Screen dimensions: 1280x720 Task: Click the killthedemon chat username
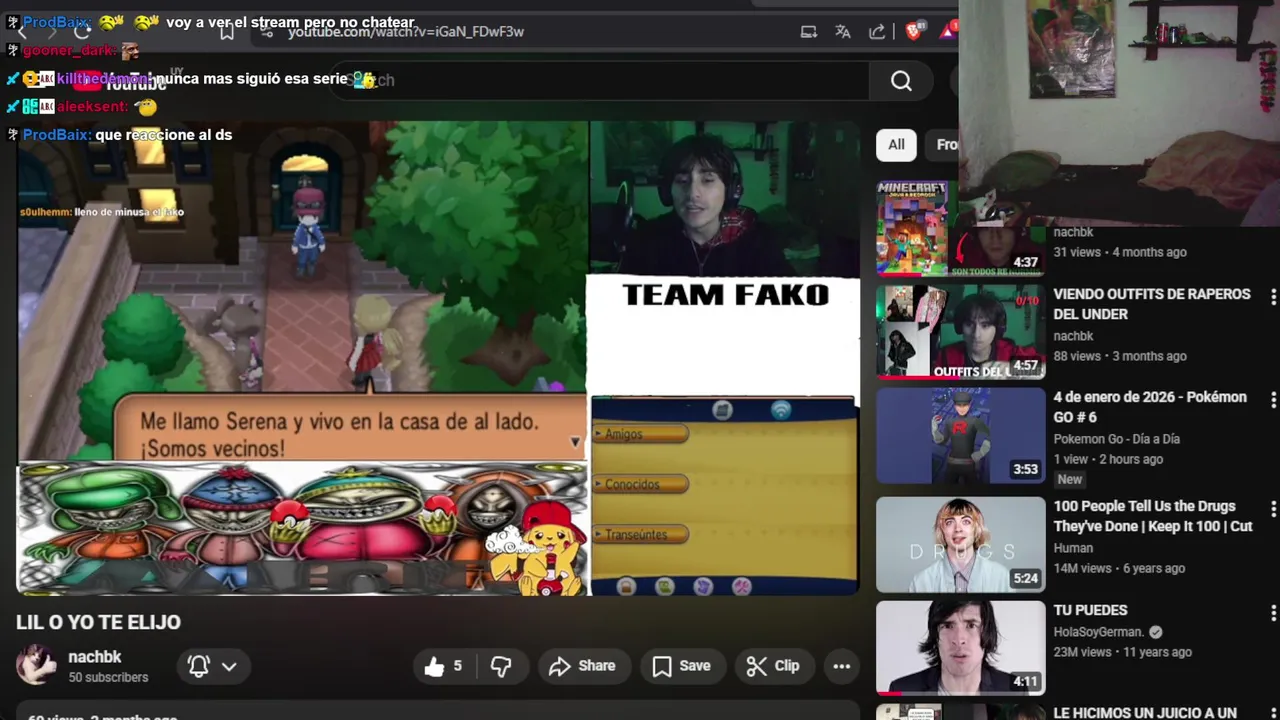[x=103, y=78]
